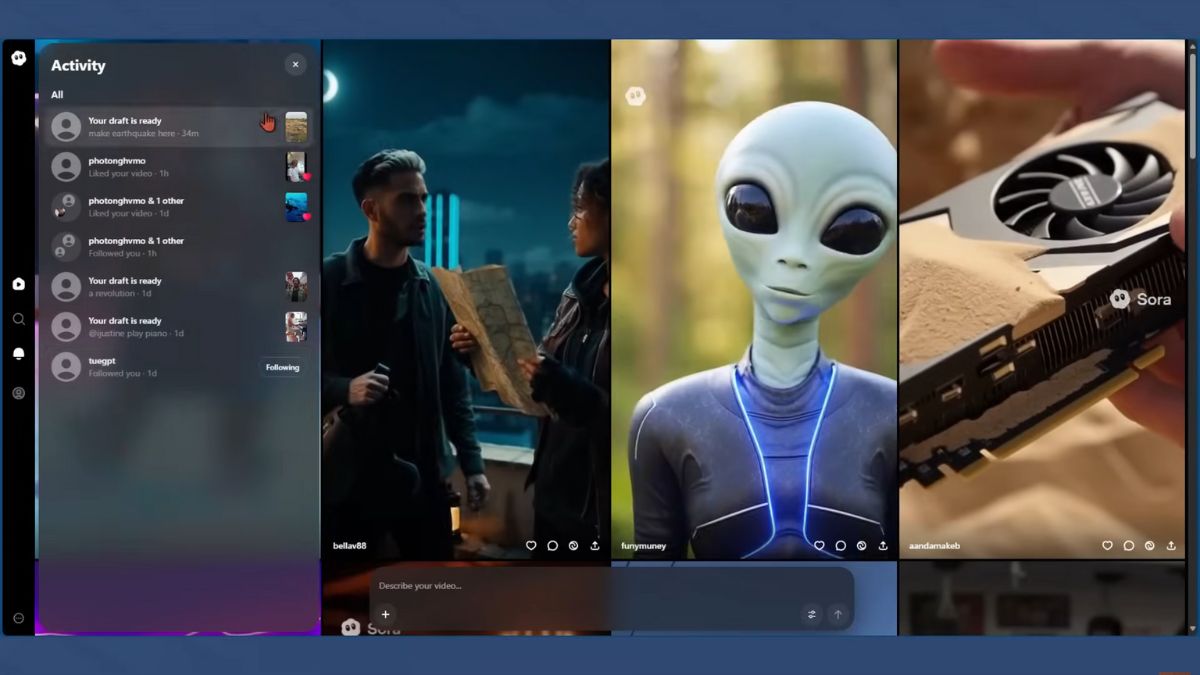Image resolution: width=1200 pixels, height=675 pixels.
Task: Remix the aandamakeb video
Action: pyautogui.click(x=1149, y=546)
